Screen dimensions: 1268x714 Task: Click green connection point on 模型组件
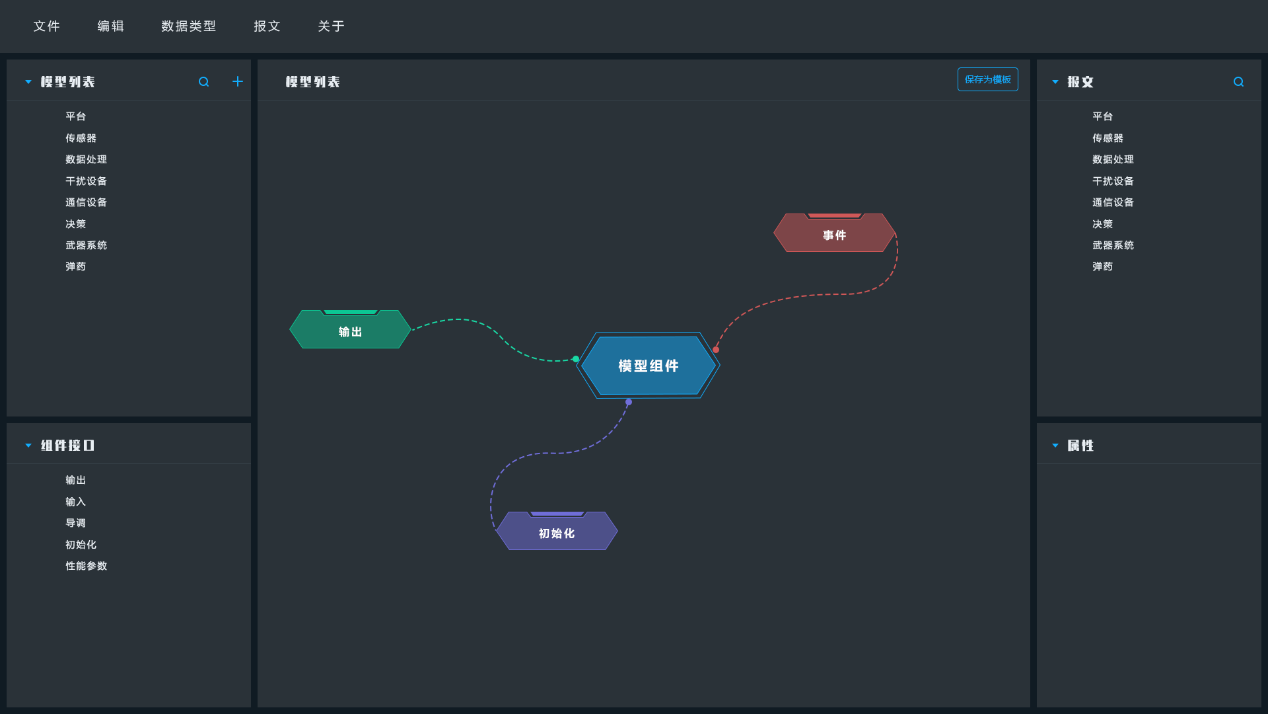(576, 359)
